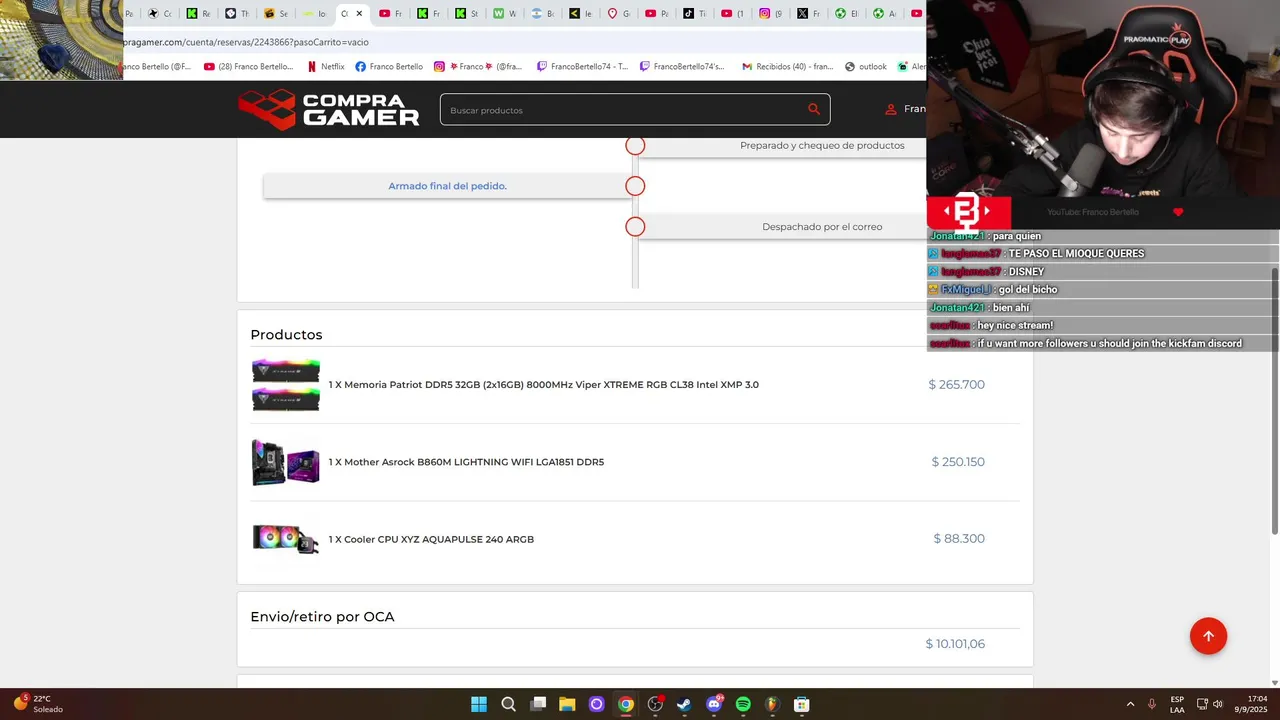The height and width of the screenshot is (720, 1280).
Task: Click the red search magnifier icon
Action: click(x=813, y=109)
